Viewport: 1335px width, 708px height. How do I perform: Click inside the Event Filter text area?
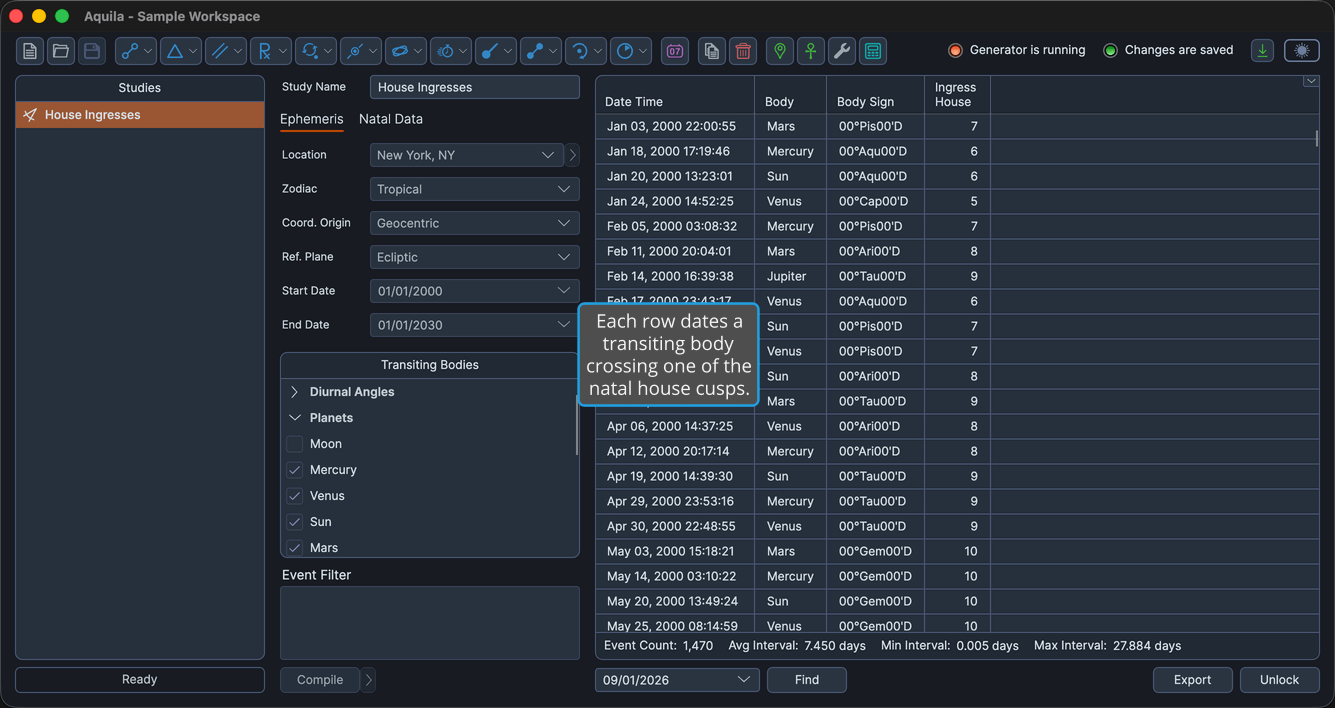tap(430, 623)
